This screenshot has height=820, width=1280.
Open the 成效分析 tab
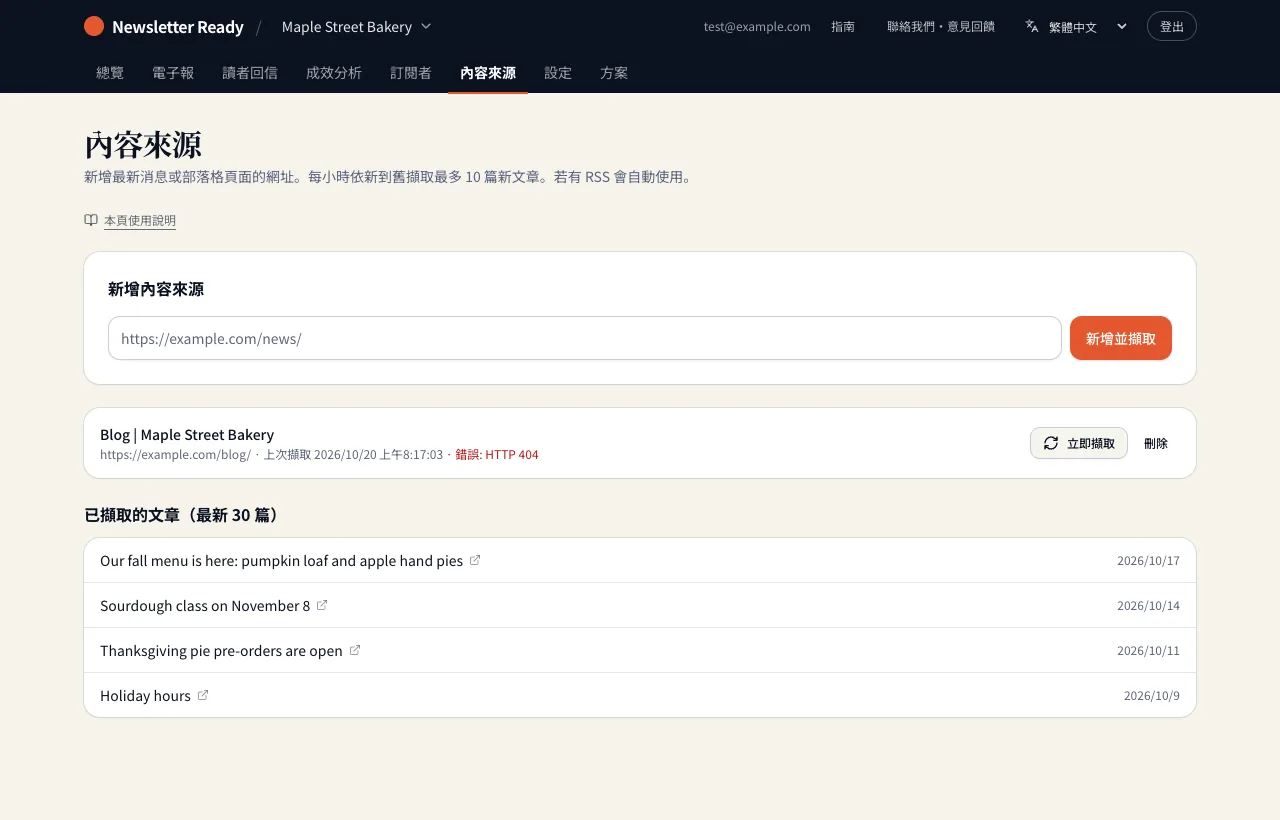[x=334, y=73]
